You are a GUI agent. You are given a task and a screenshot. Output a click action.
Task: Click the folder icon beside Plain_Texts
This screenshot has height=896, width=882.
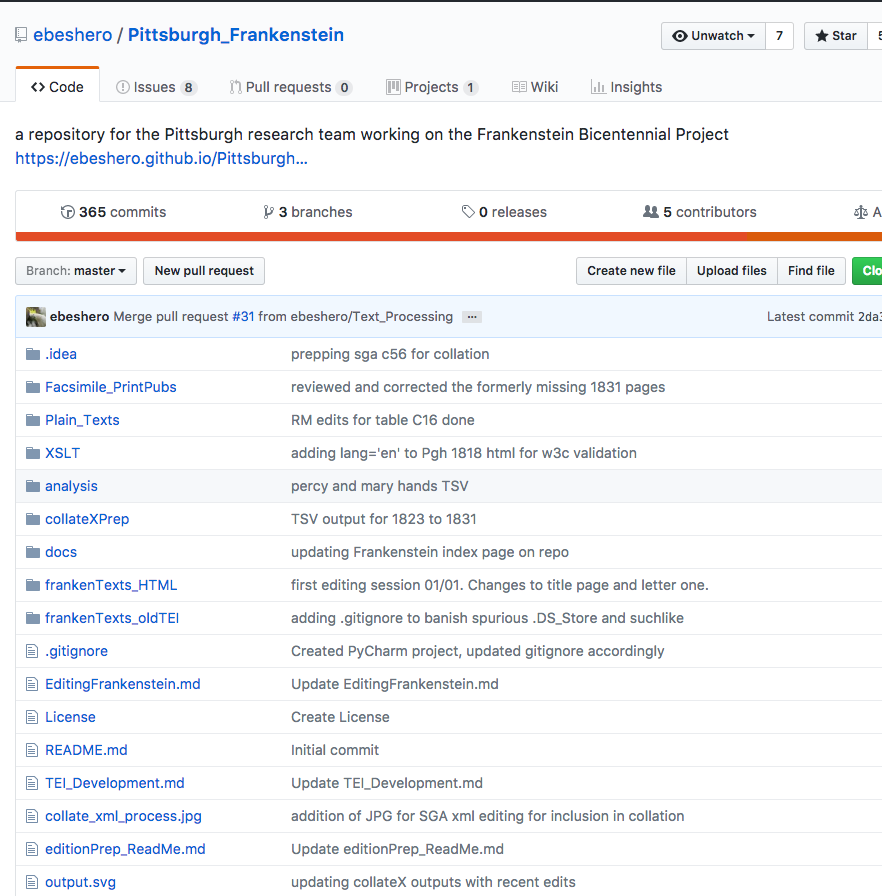tap(33, 421)
